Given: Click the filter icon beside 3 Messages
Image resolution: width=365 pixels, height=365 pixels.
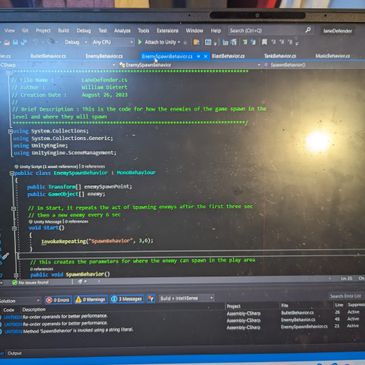Looking at the screenshot, I should pyautogui.click(x=151, y=299).
